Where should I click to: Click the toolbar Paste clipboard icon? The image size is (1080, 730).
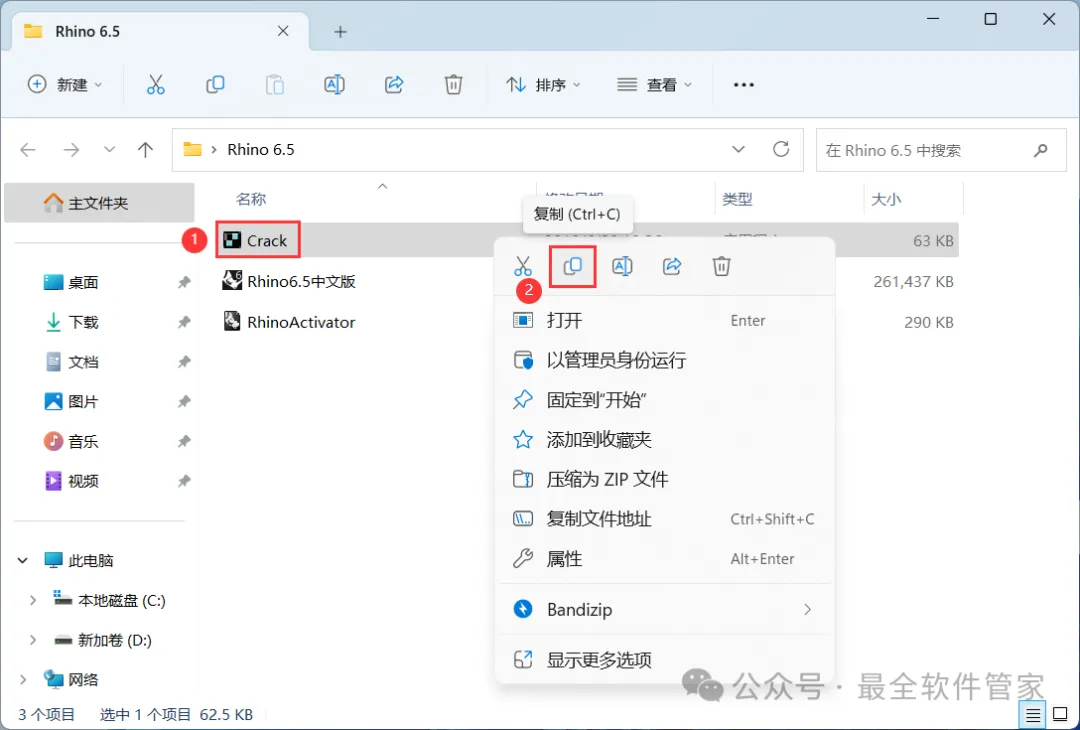(x=275, y=85)
